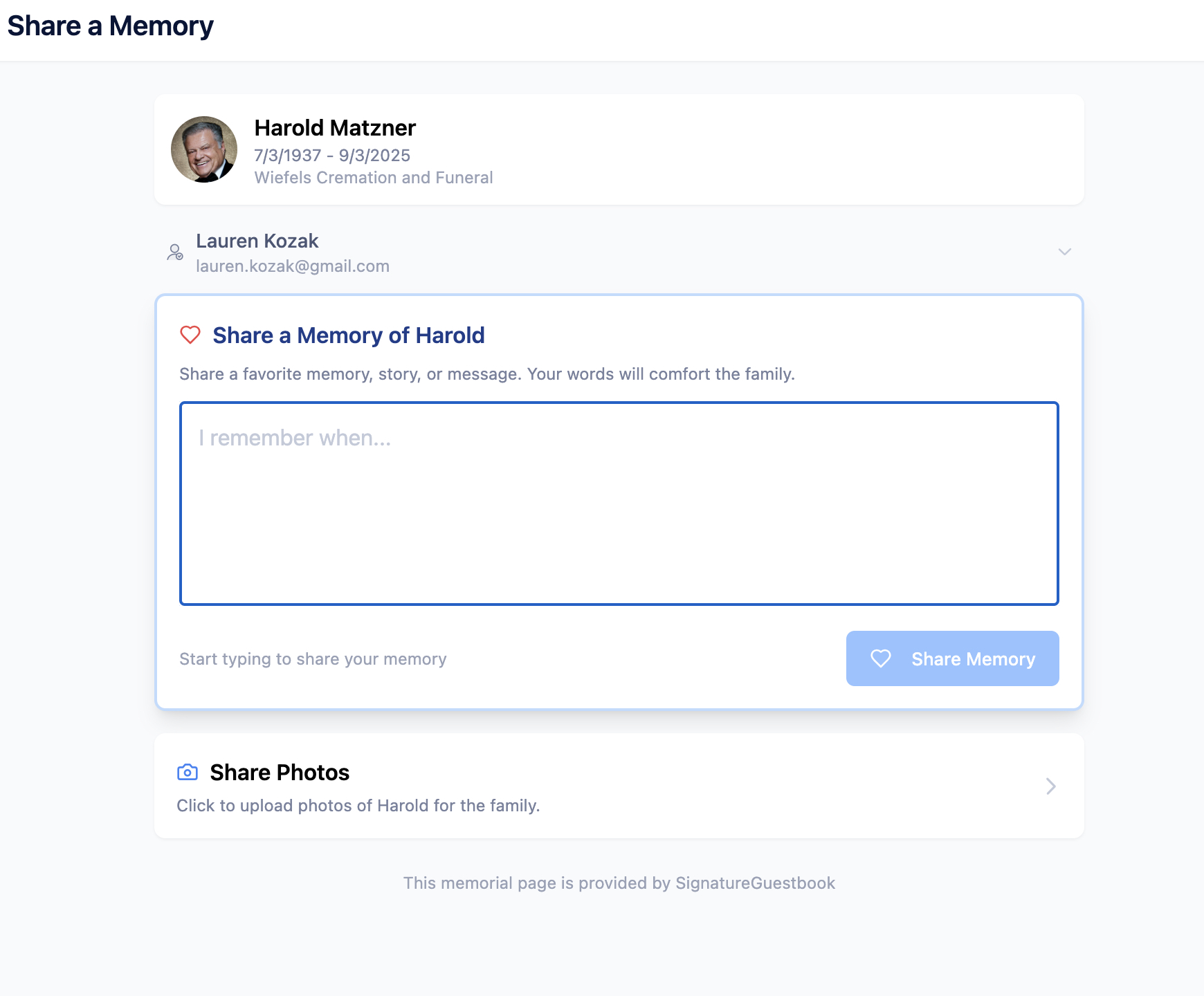
Task: Click the "Share a Memory" page title
Action: click(111, 26)
